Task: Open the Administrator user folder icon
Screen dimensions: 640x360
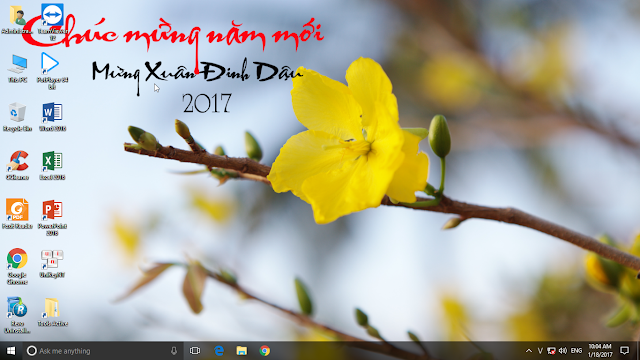Action: [x=17, y=19]
